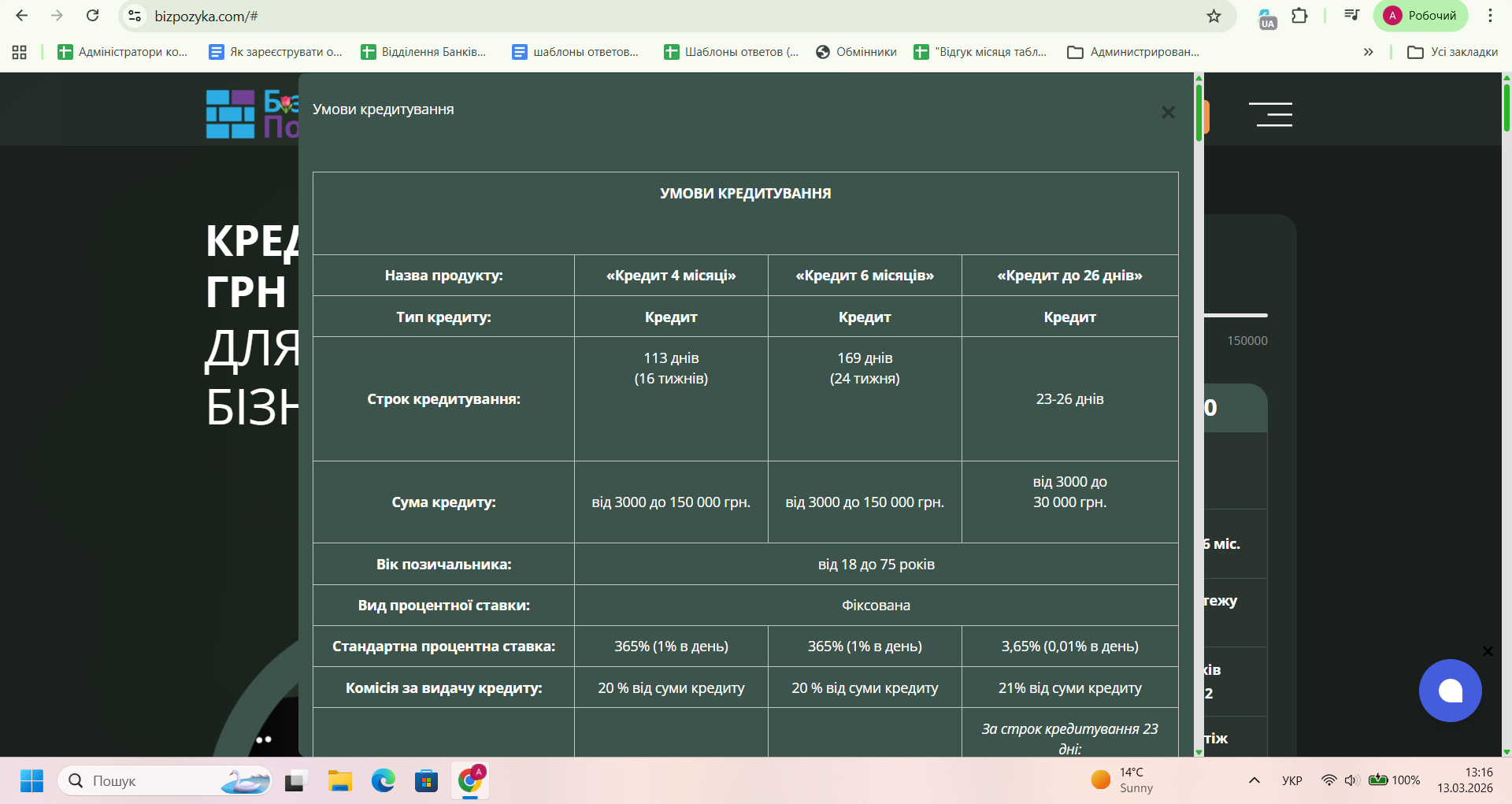
Task: Open the Обмінники bookmark
Action: (x=856, y=52)
